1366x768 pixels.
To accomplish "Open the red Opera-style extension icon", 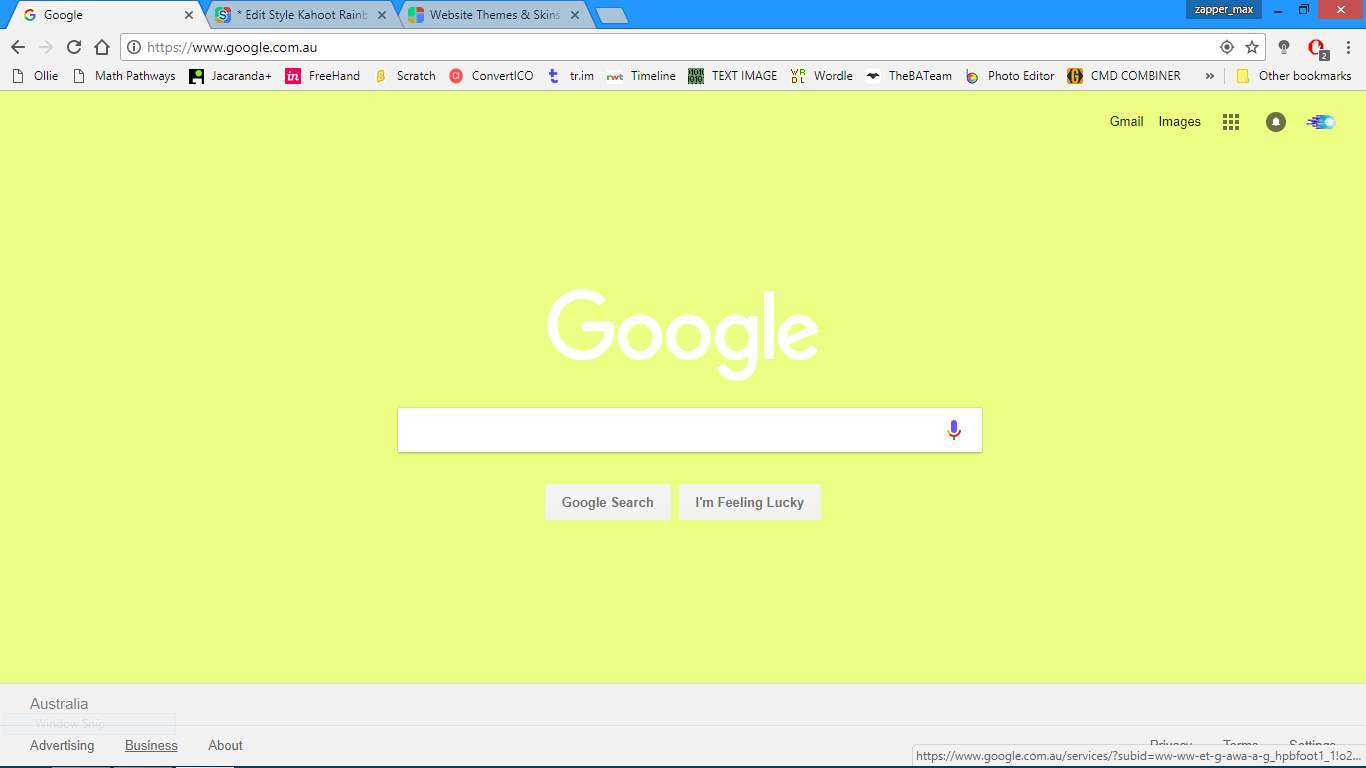I will pyautogui.click(x=1317, y=47).
